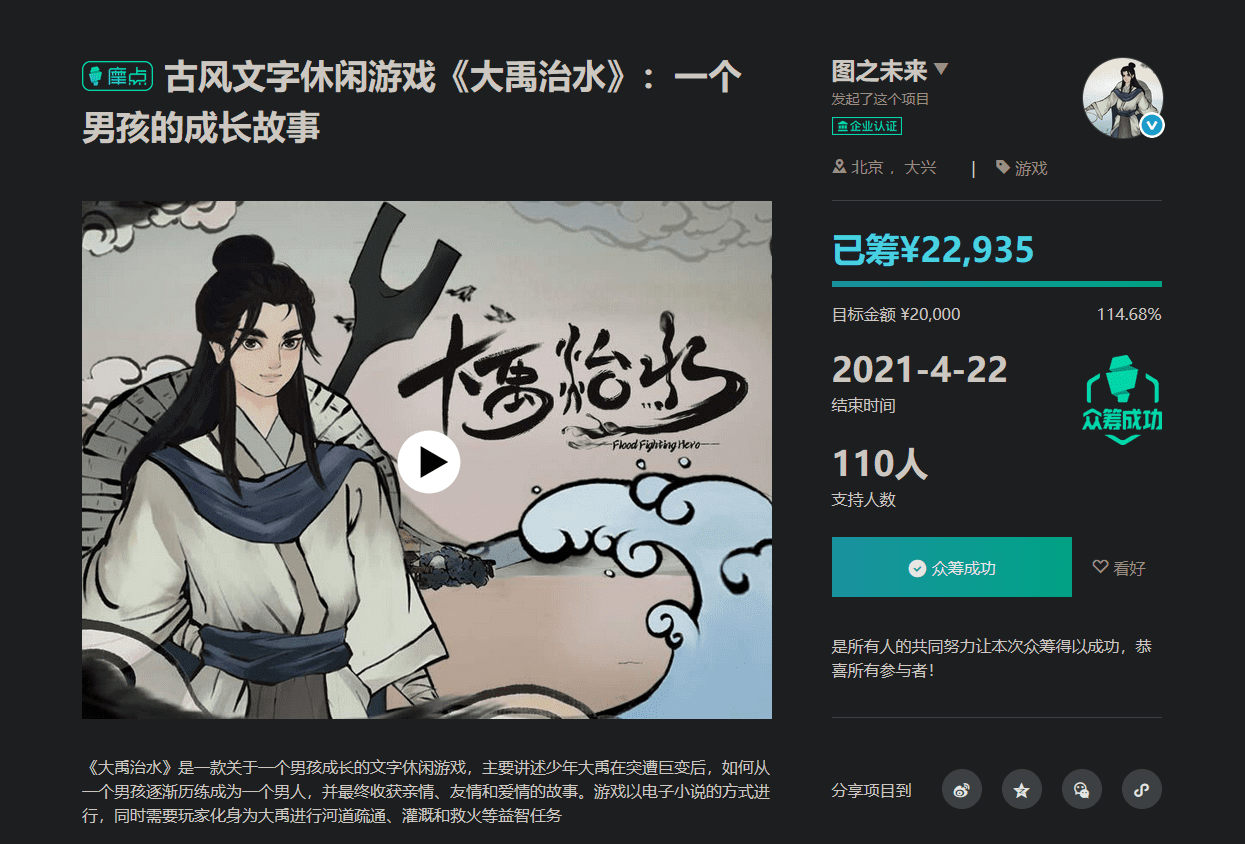Open the 游戏 category tag

(x=1022, y=168)
